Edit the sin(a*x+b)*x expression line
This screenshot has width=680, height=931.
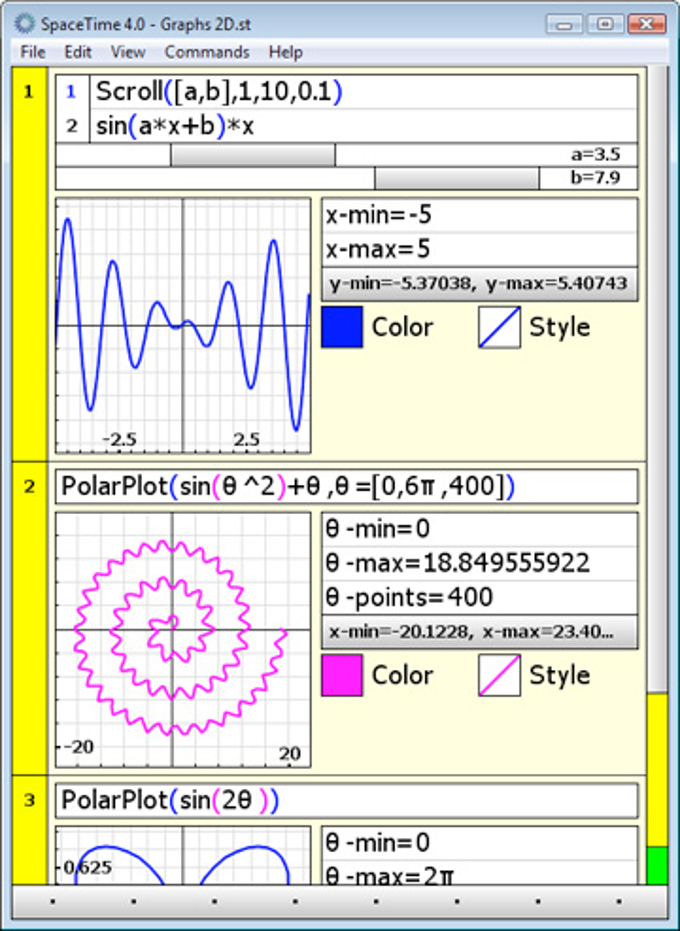(363, 126)
